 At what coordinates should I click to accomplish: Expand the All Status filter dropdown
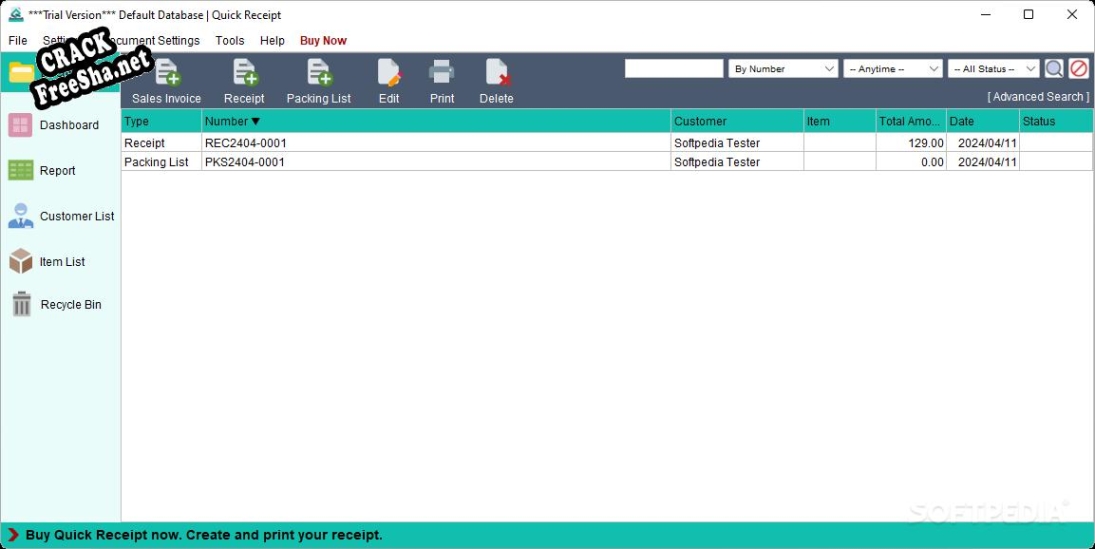pyautogui.click(x=994, y=69)
